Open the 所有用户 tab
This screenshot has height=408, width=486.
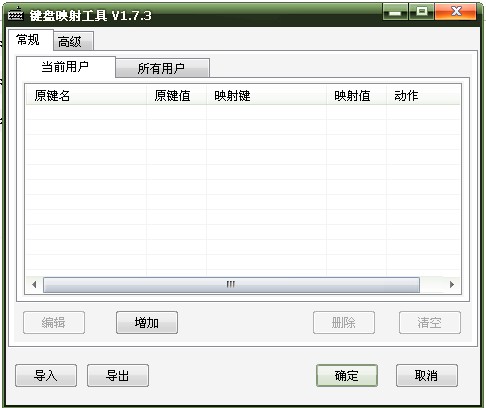[x=162, y=68]
